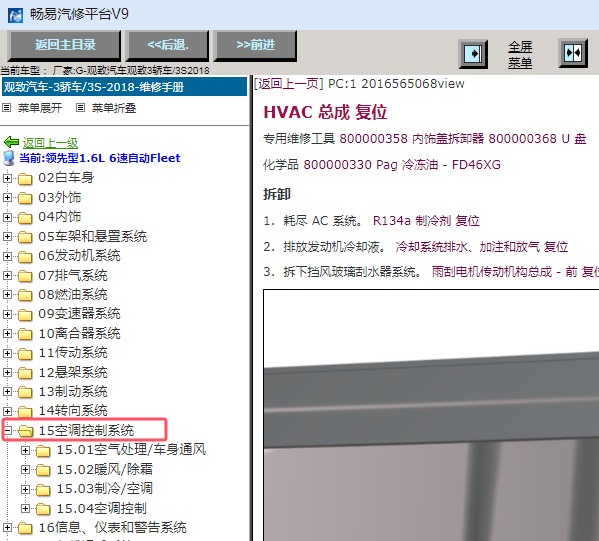Click the 返回上一级 link
The image size is (599, 541).
pos(50,143)
